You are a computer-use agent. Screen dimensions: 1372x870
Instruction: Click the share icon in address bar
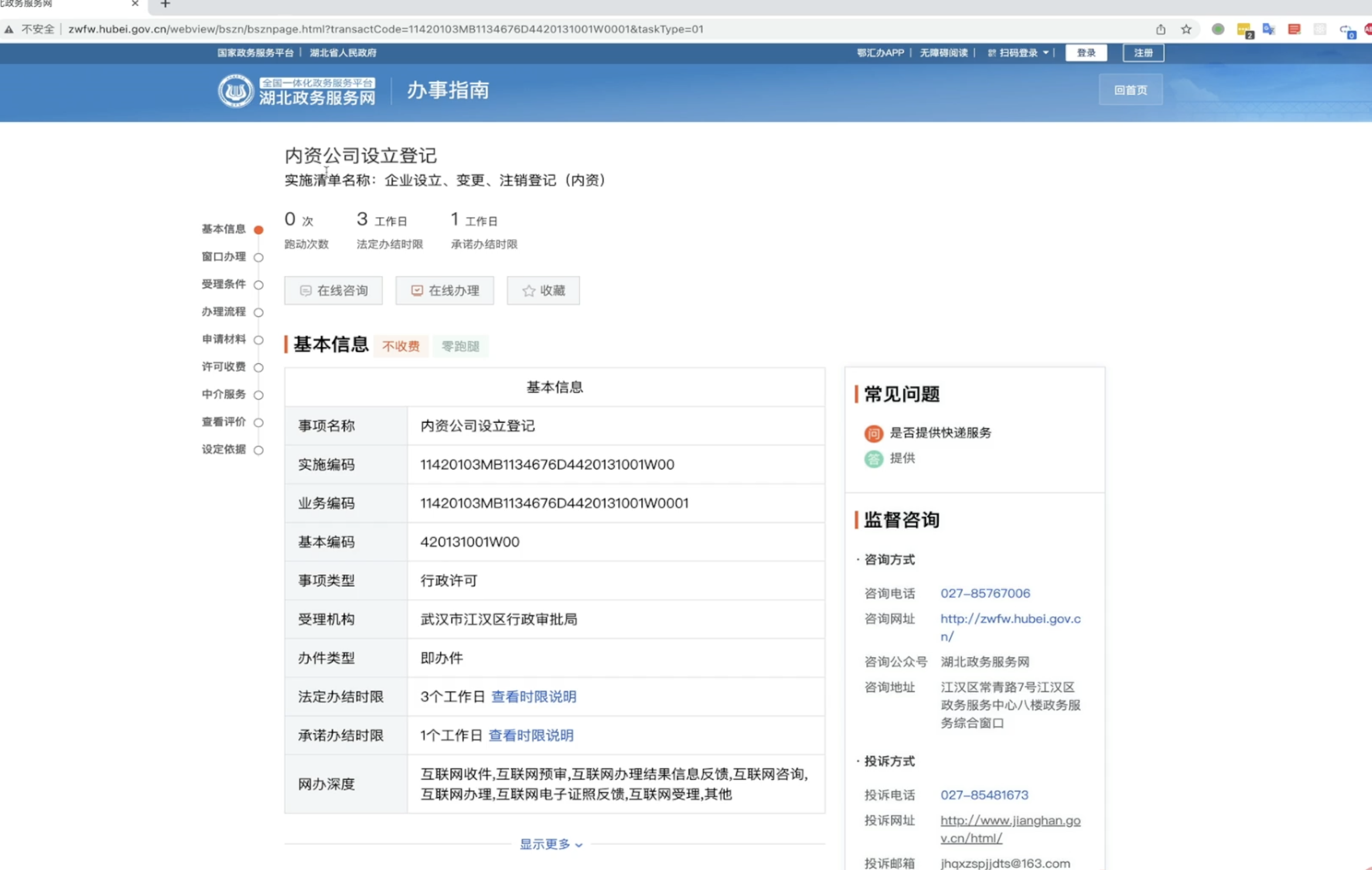1160,29
